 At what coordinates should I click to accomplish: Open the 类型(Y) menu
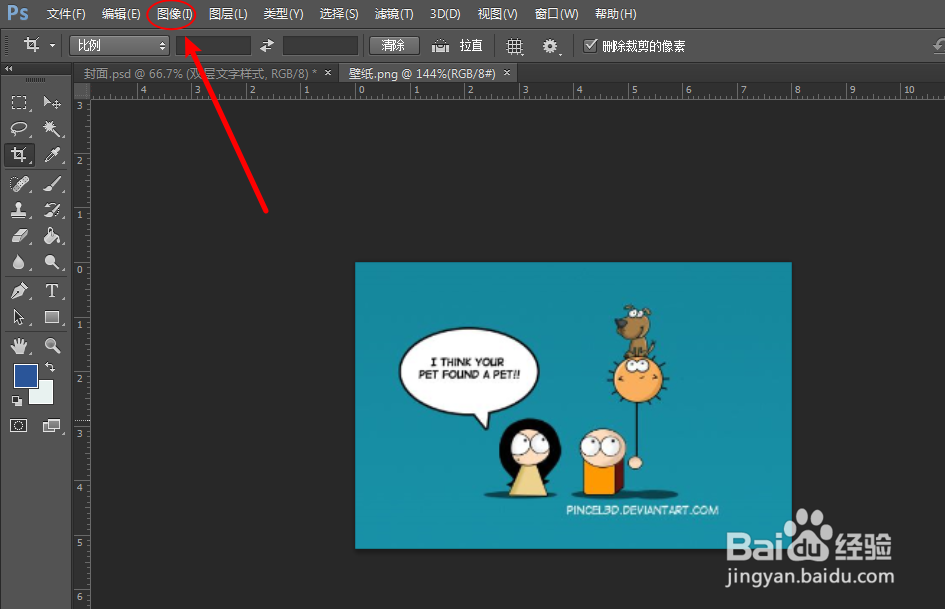283,13
